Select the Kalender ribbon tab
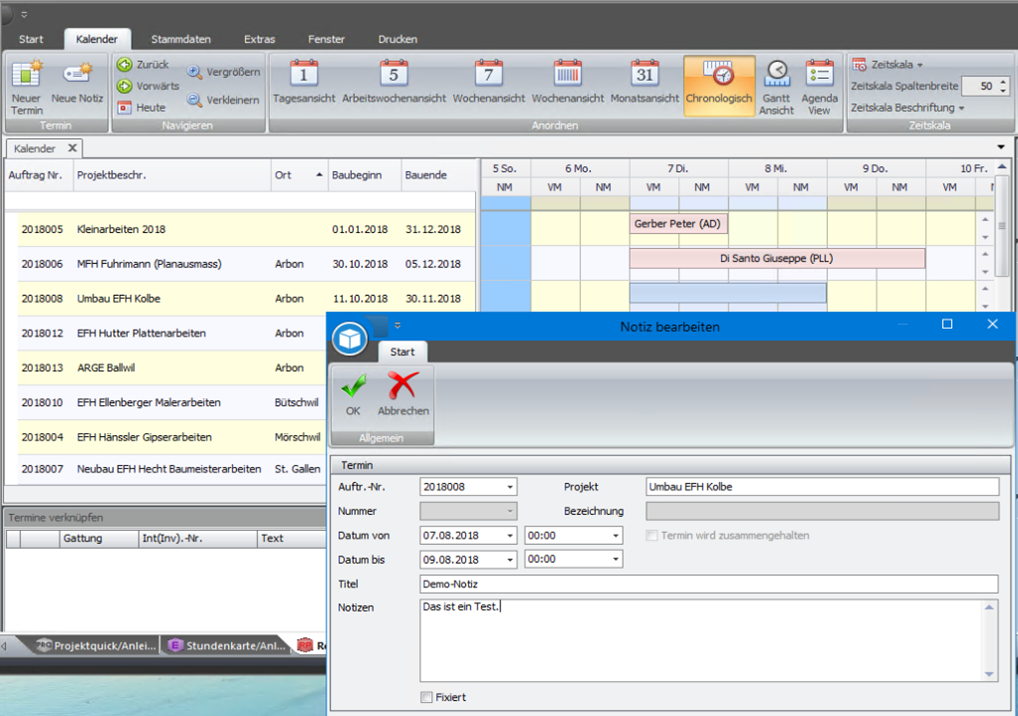The height and width of the screenshot is (716, 1018). tap(97, 39)
